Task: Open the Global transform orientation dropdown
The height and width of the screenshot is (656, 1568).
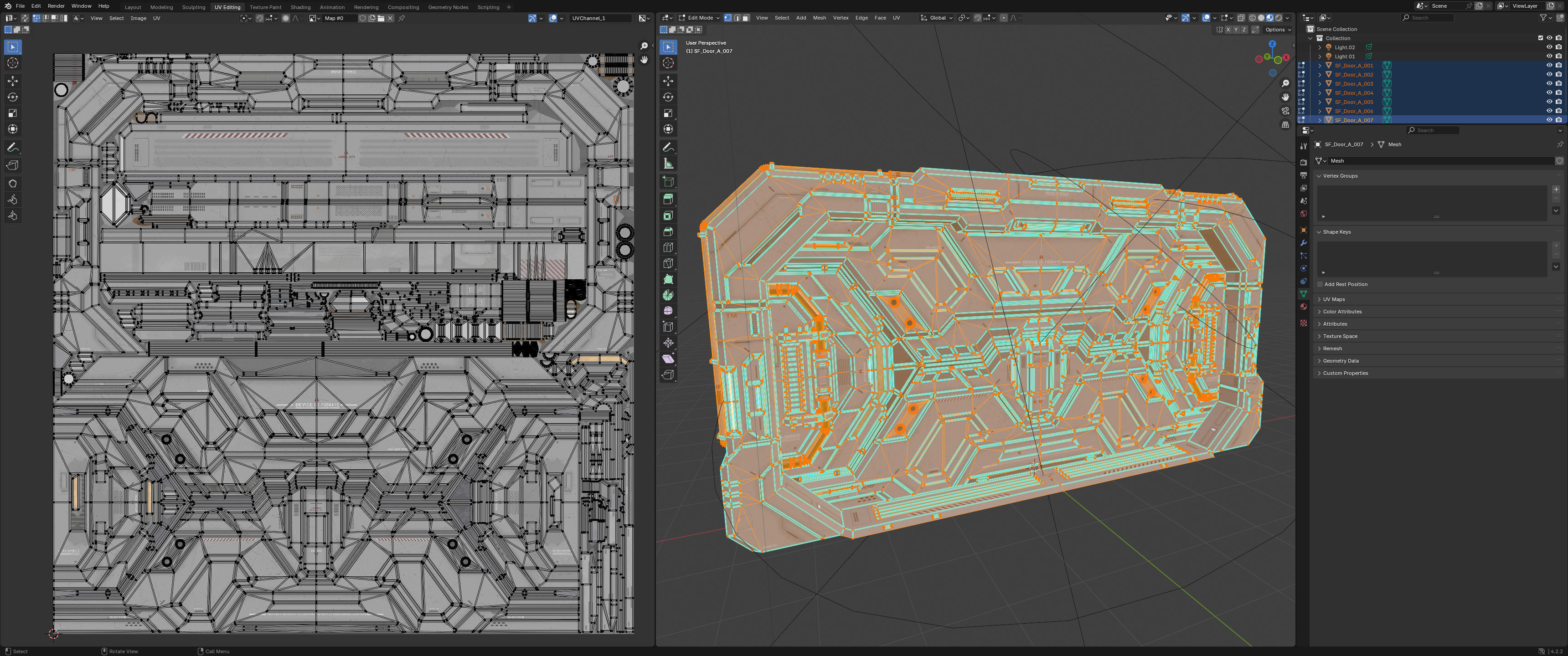Action: point(936,18)
